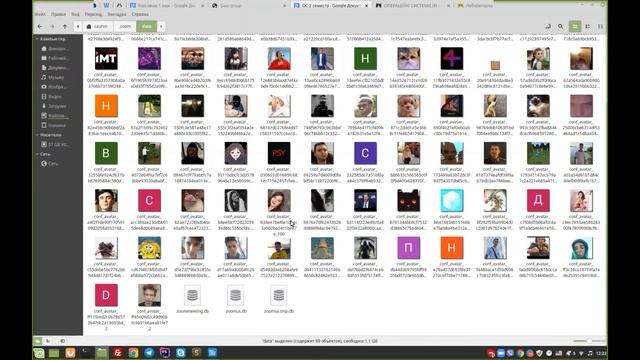Select the iMT logo avatar file

(x=106, y=59)
